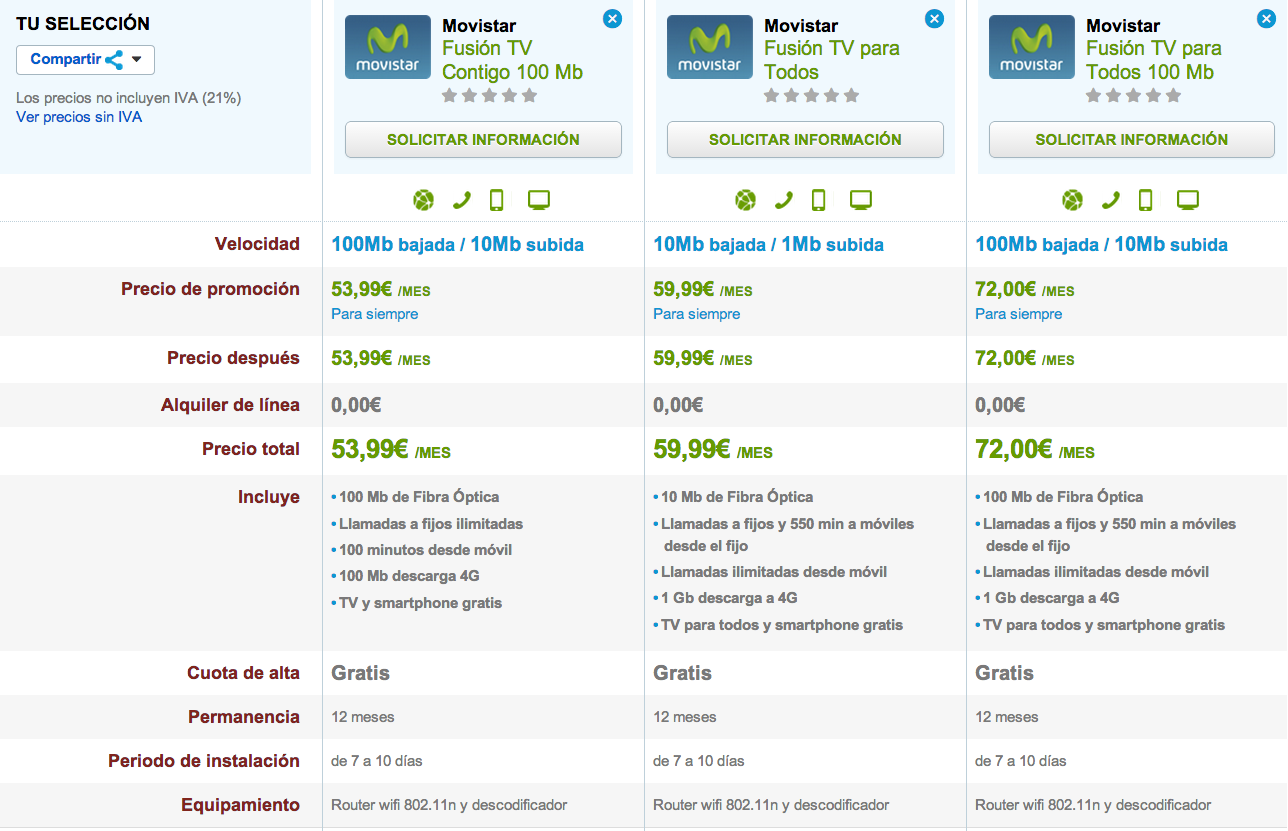The height and width of the screenshot is (831, 1288).
Task: Open Fusión TV para Todos 100 Mb plan title
Action: tap(1156, 60)
